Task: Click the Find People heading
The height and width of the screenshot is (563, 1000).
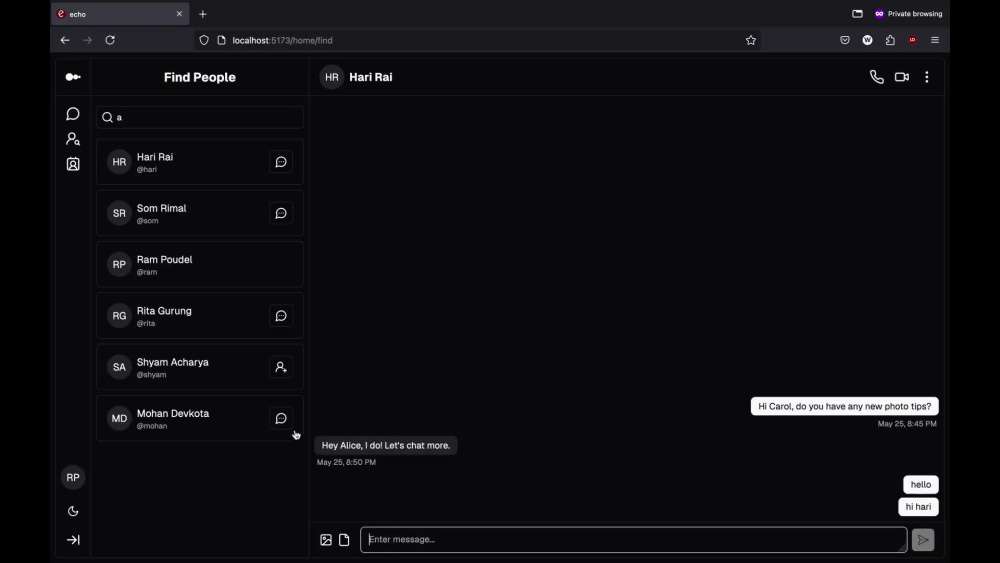Action: pyautogui.click(x=200, y=77)
